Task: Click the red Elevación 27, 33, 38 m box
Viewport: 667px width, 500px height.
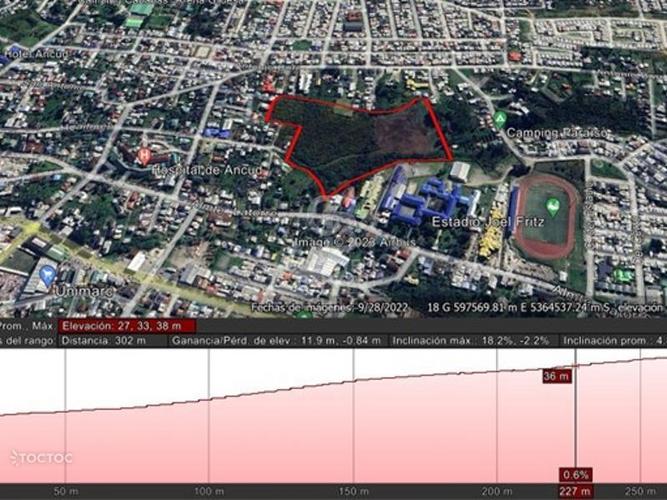Action: tap(126, 325)
